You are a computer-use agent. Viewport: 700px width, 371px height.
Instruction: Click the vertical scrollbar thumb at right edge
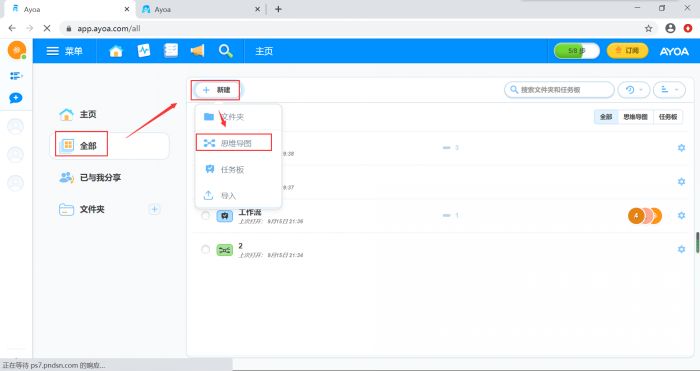[x=697, y=242]
